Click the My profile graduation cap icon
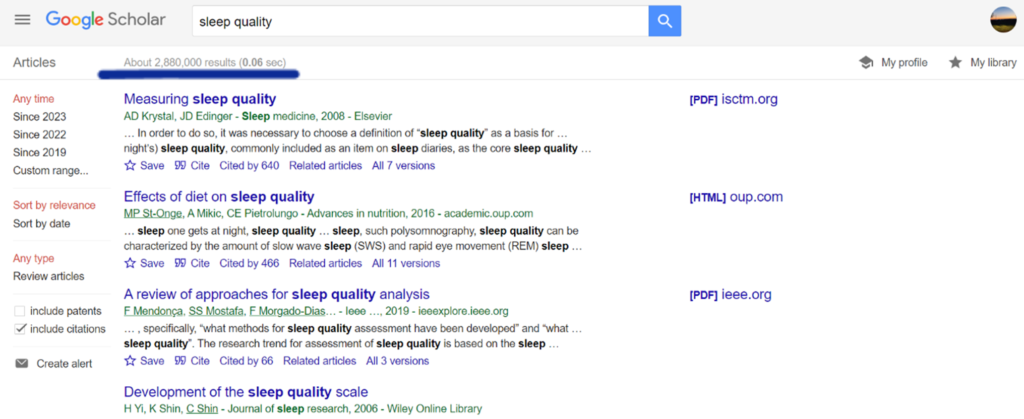Viewport: 1024px width, 419px height. pos(866,63)
